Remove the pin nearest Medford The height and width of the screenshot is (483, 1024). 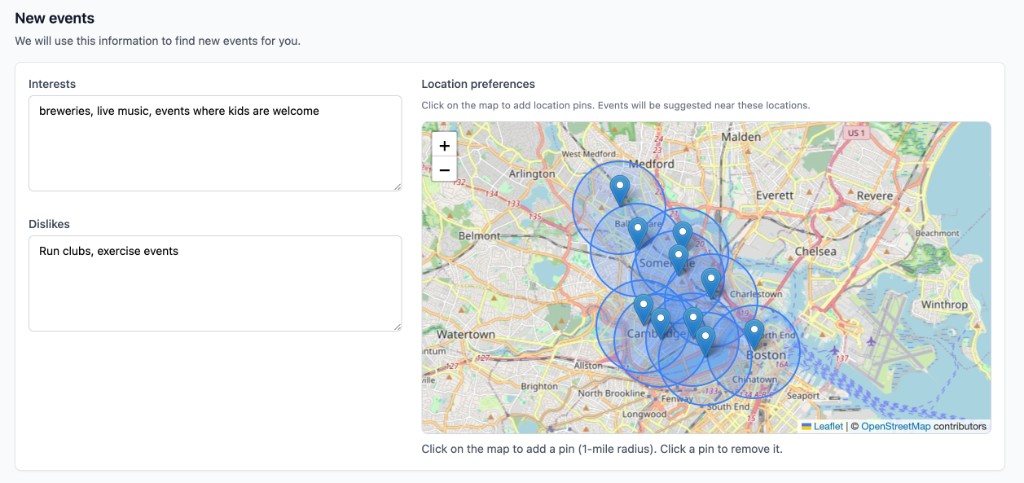(x=620, y=190)
